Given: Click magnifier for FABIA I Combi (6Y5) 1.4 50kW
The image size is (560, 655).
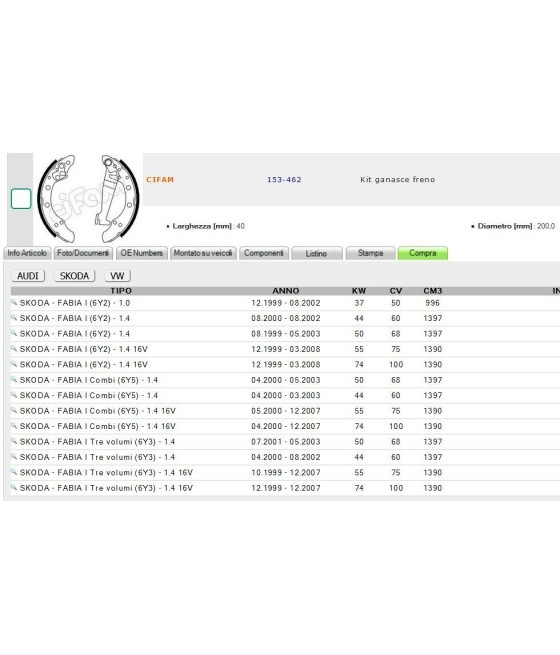Looking at the screenshot, I should pyautogui.click(x=14, y=380).
